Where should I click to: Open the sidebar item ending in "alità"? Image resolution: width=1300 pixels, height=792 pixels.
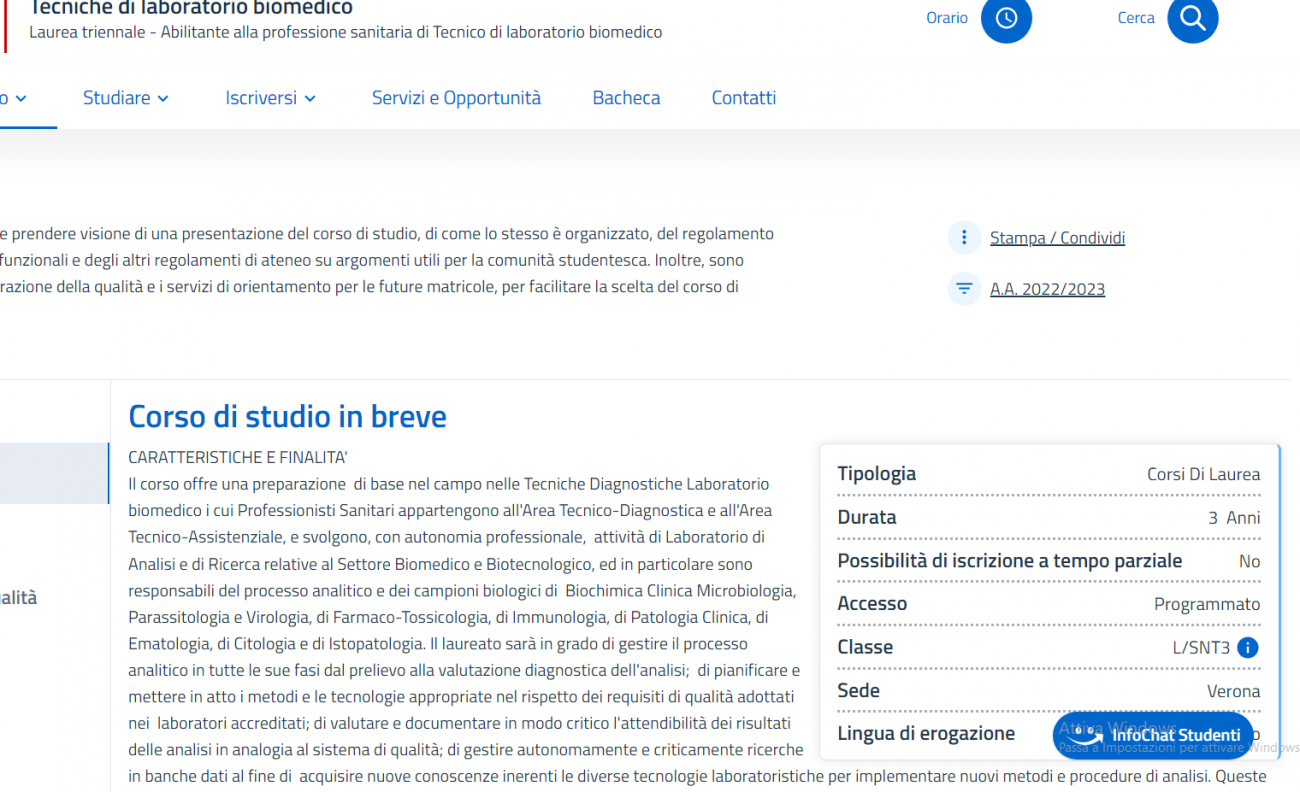[18, 598]
